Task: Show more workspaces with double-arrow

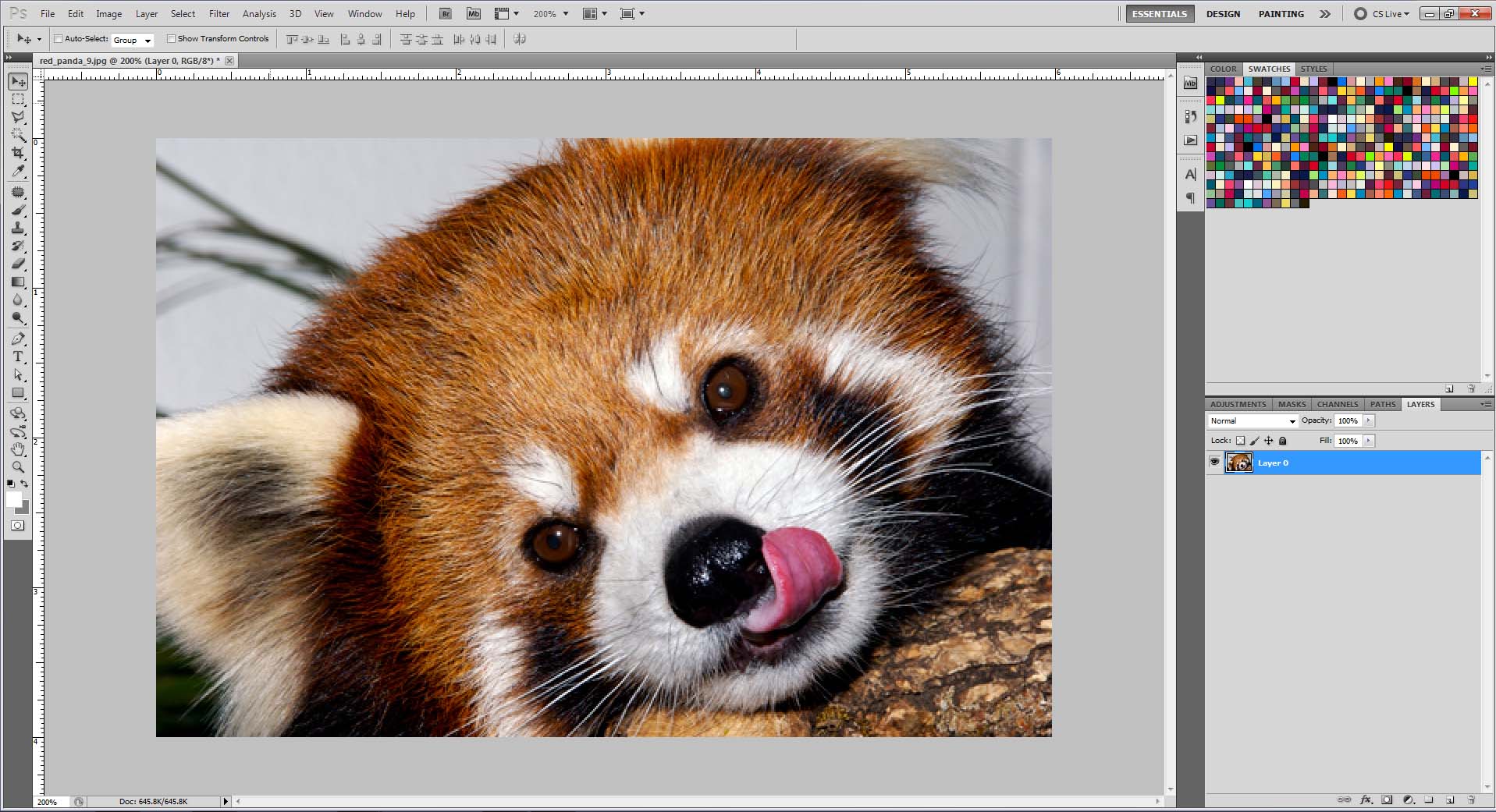Action: [x=1325, y=14]
